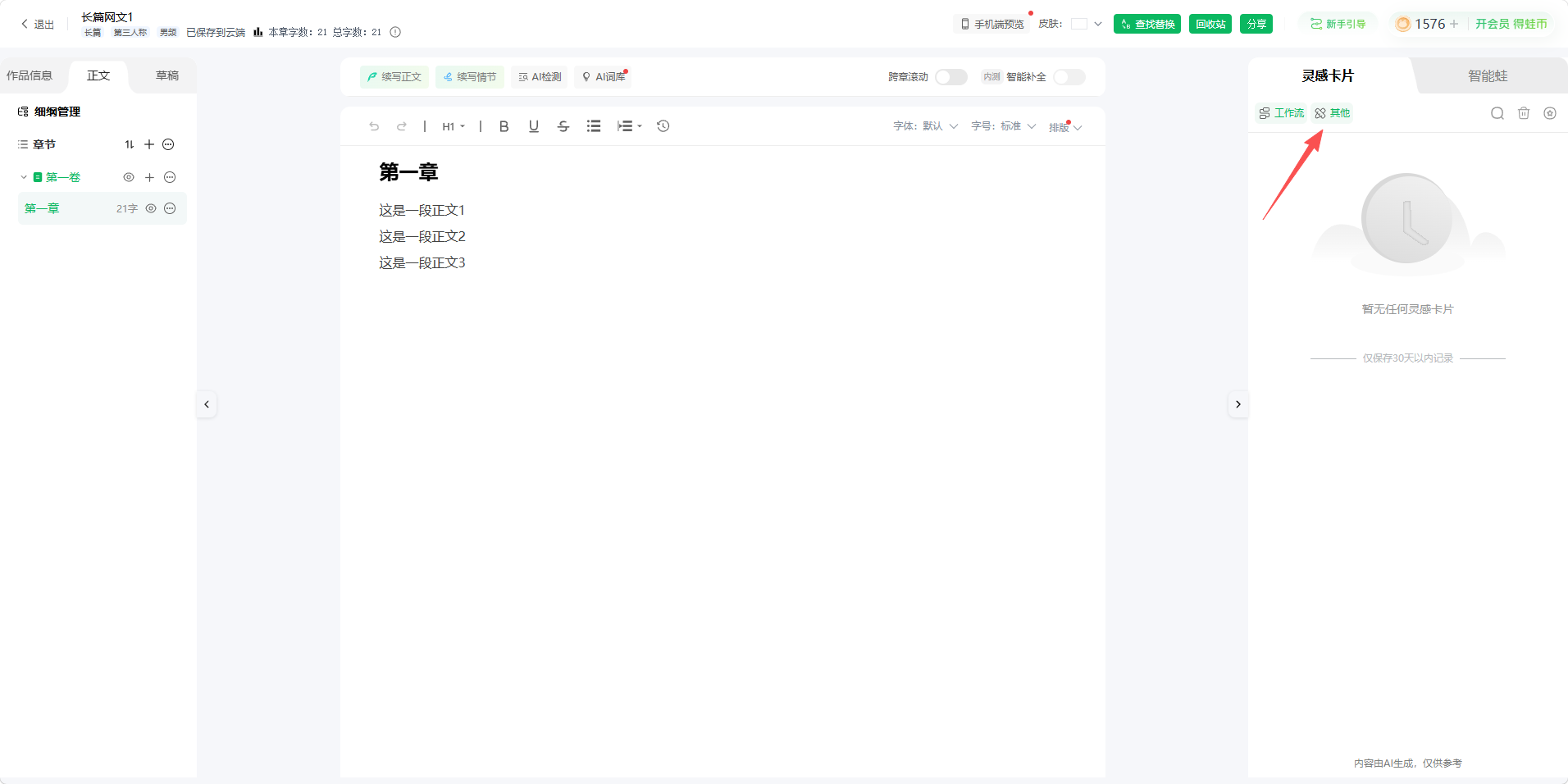This screenshot has width=1568, height=784.
Task: Open the indent options dropdown
Action: (x=629, y=126)
